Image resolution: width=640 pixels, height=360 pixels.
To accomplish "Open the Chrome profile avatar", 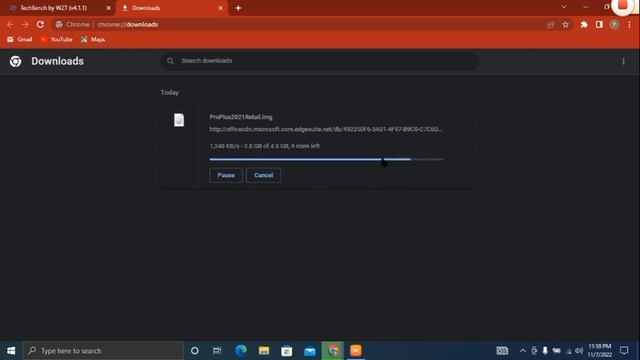I will click(614, 25).
